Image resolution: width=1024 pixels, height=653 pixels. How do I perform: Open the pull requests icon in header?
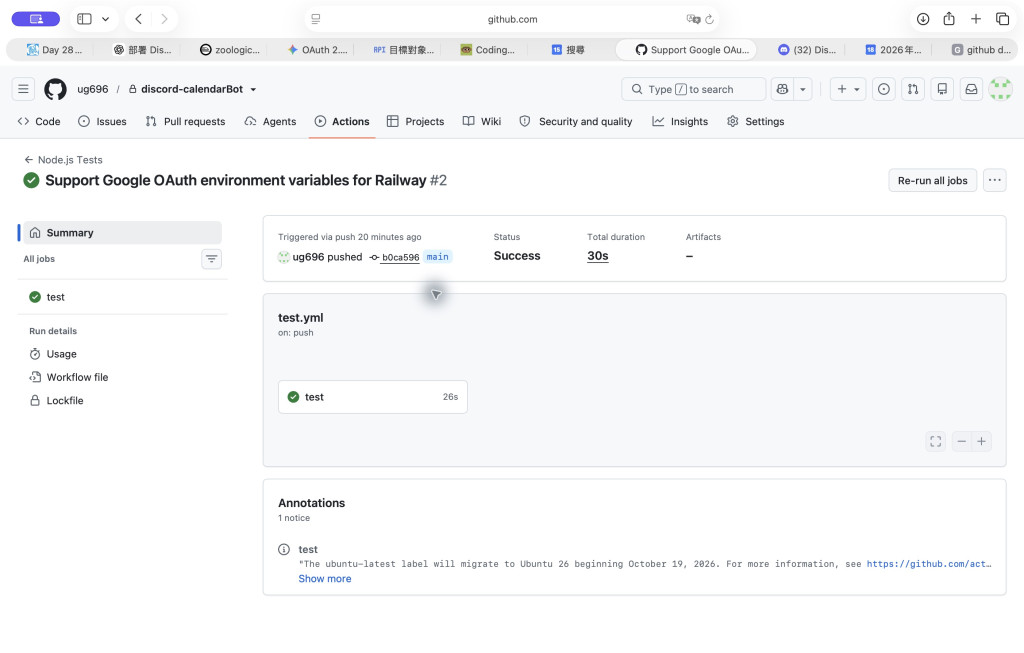pyautogui.click(x=913, y=89)
